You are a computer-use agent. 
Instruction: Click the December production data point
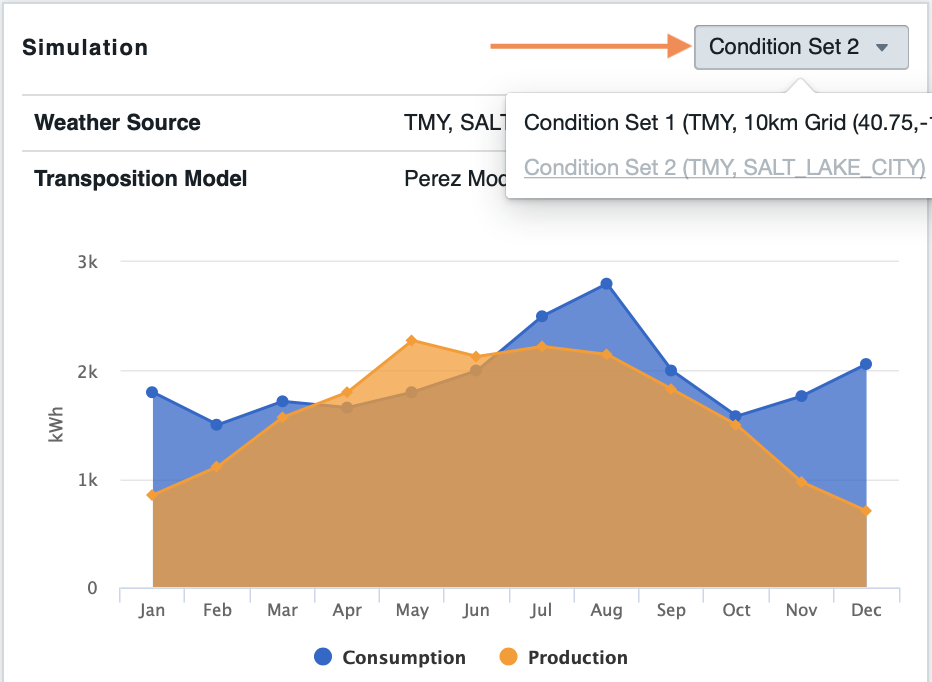tap(866, 511)
